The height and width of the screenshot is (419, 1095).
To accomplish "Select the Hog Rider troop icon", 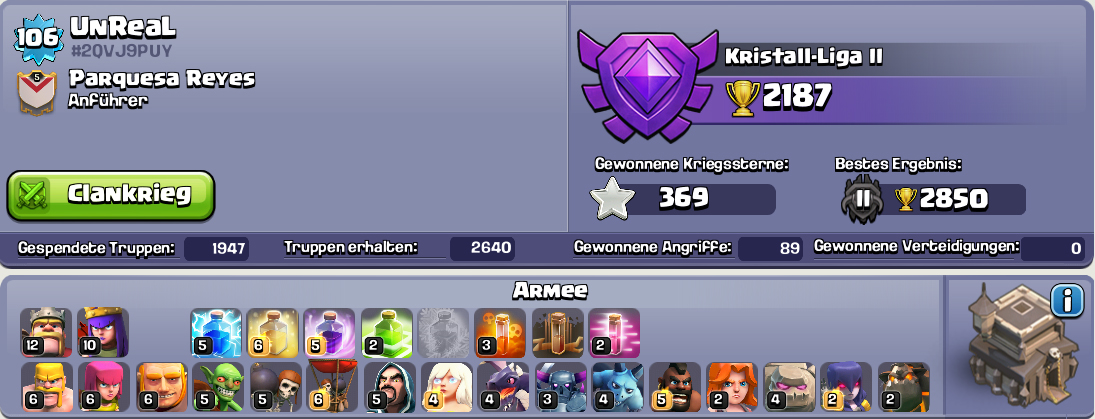I will (675, 387).
